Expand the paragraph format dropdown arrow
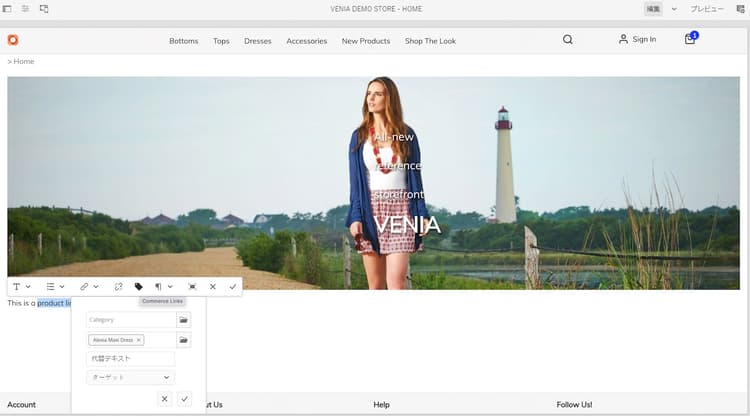Screen dimensions: 750x416 (x=170, y=286)
